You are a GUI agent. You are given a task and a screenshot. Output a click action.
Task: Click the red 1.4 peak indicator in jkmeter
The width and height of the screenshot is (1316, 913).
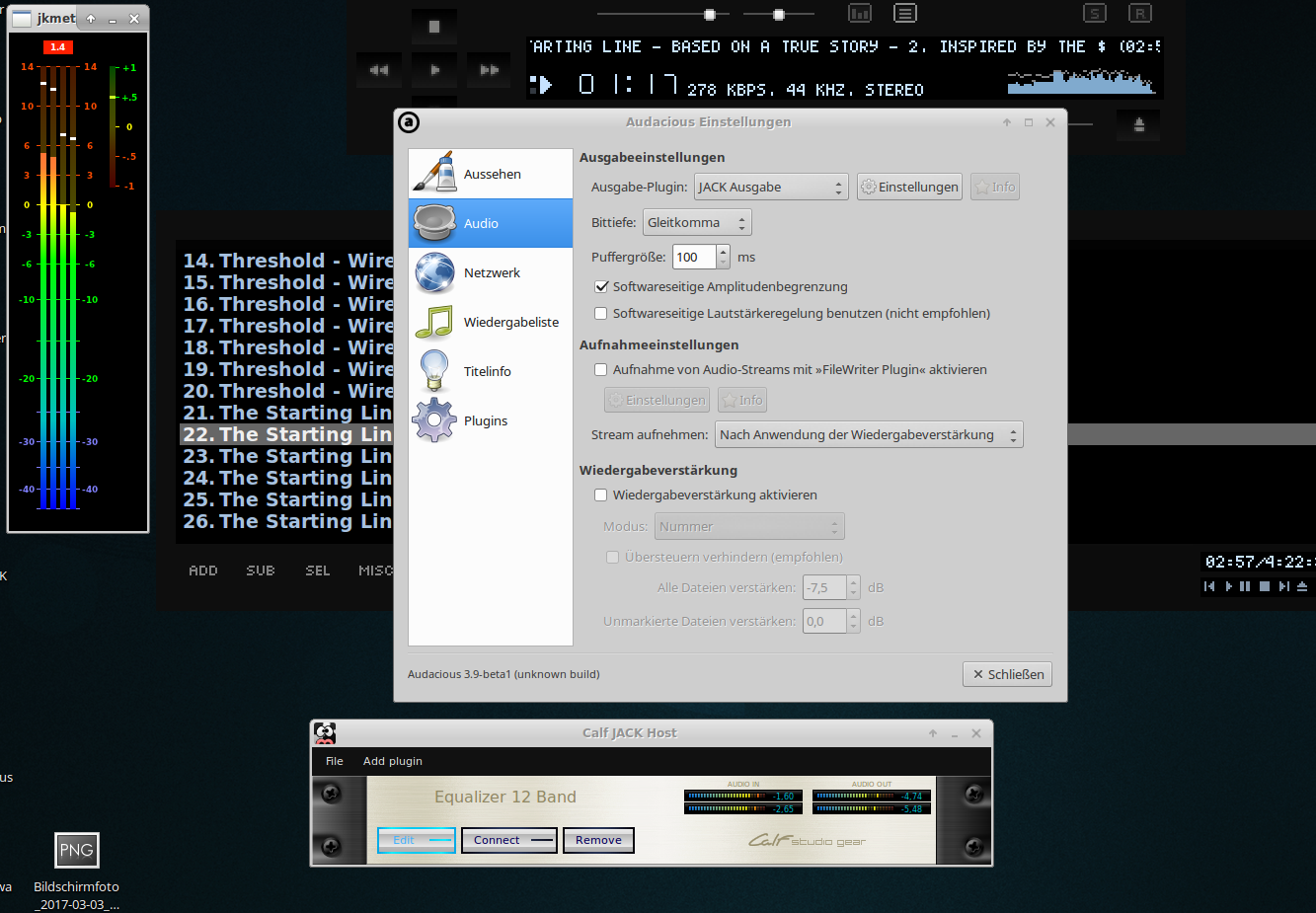click(x=57, y=47)
